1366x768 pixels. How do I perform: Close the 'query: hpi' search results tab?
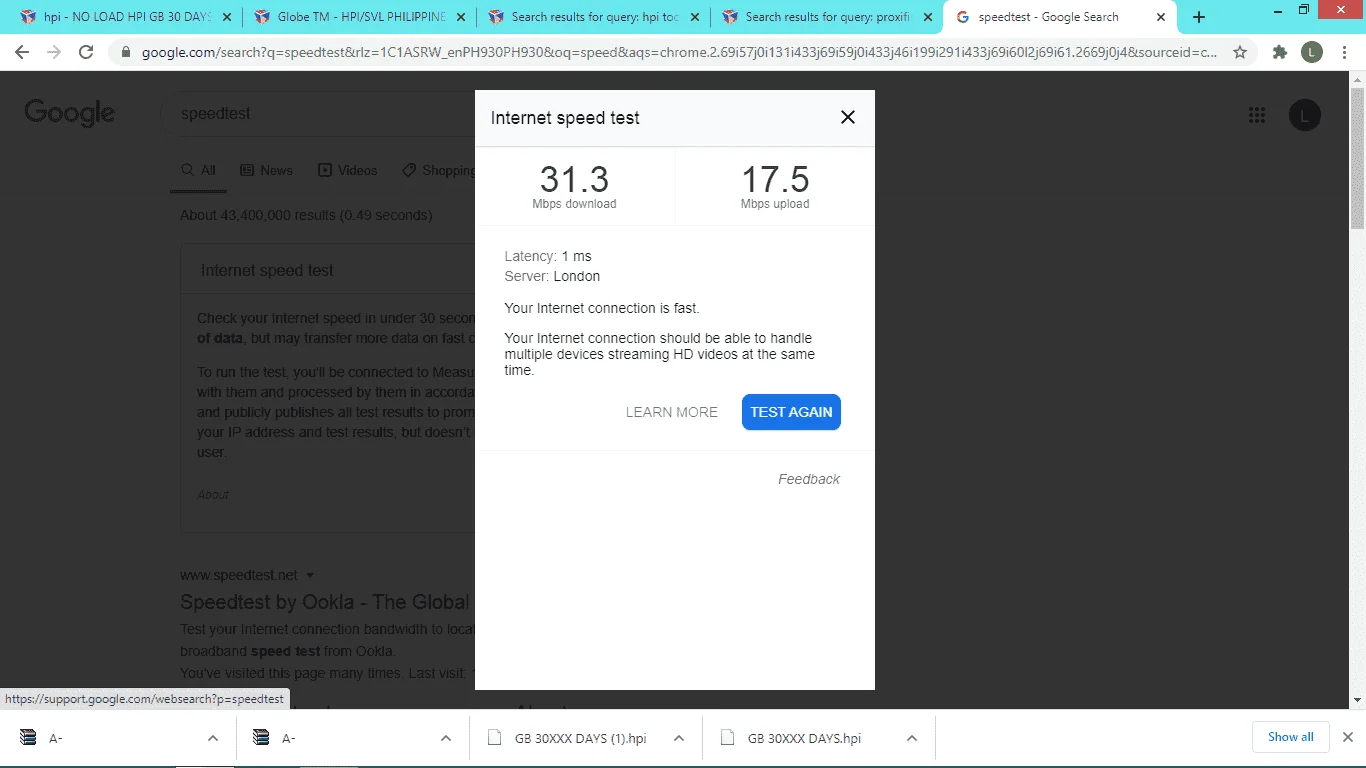pos(694,17)
